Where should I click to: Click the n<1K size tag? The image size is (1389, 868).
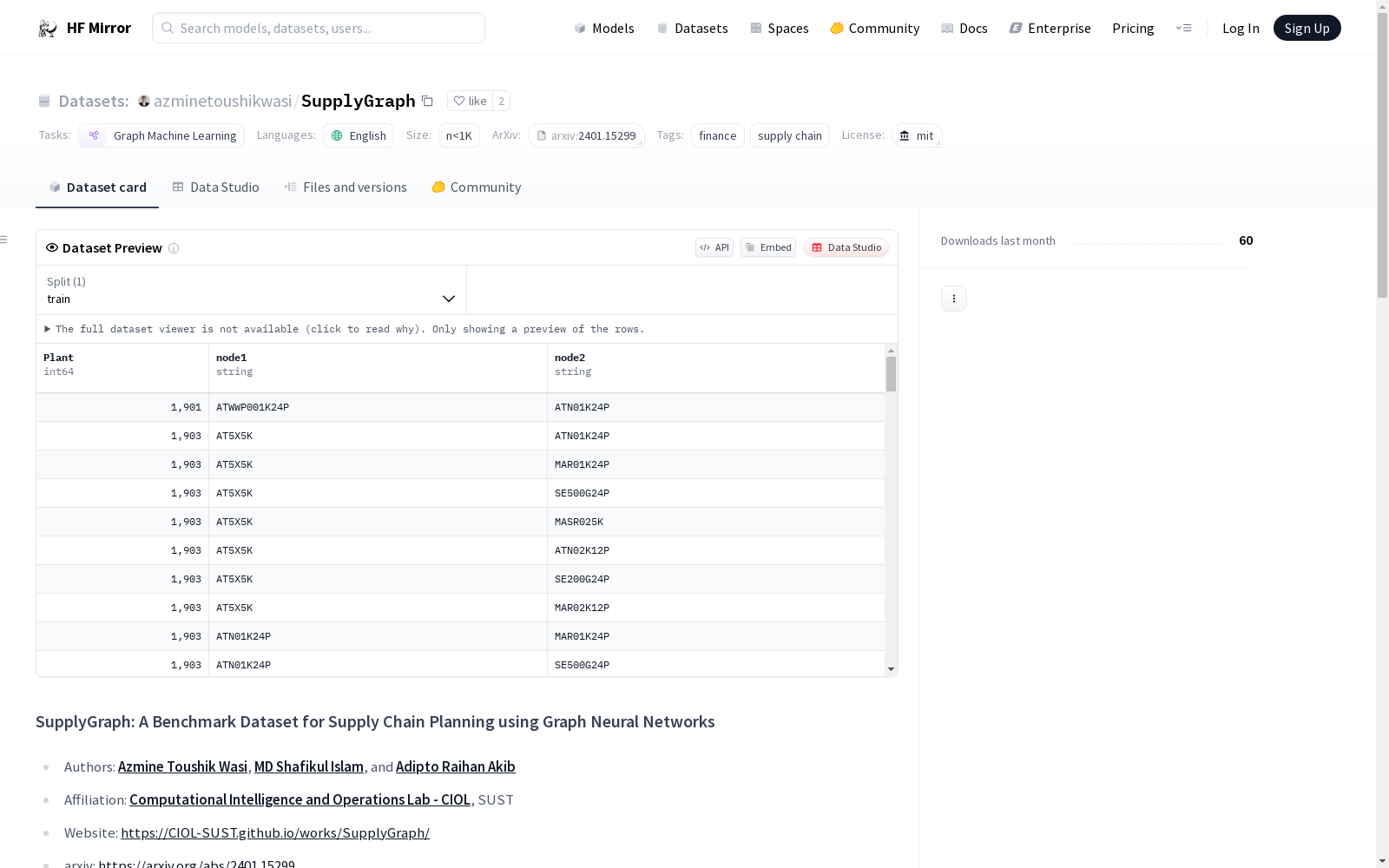tap(459, 135)
